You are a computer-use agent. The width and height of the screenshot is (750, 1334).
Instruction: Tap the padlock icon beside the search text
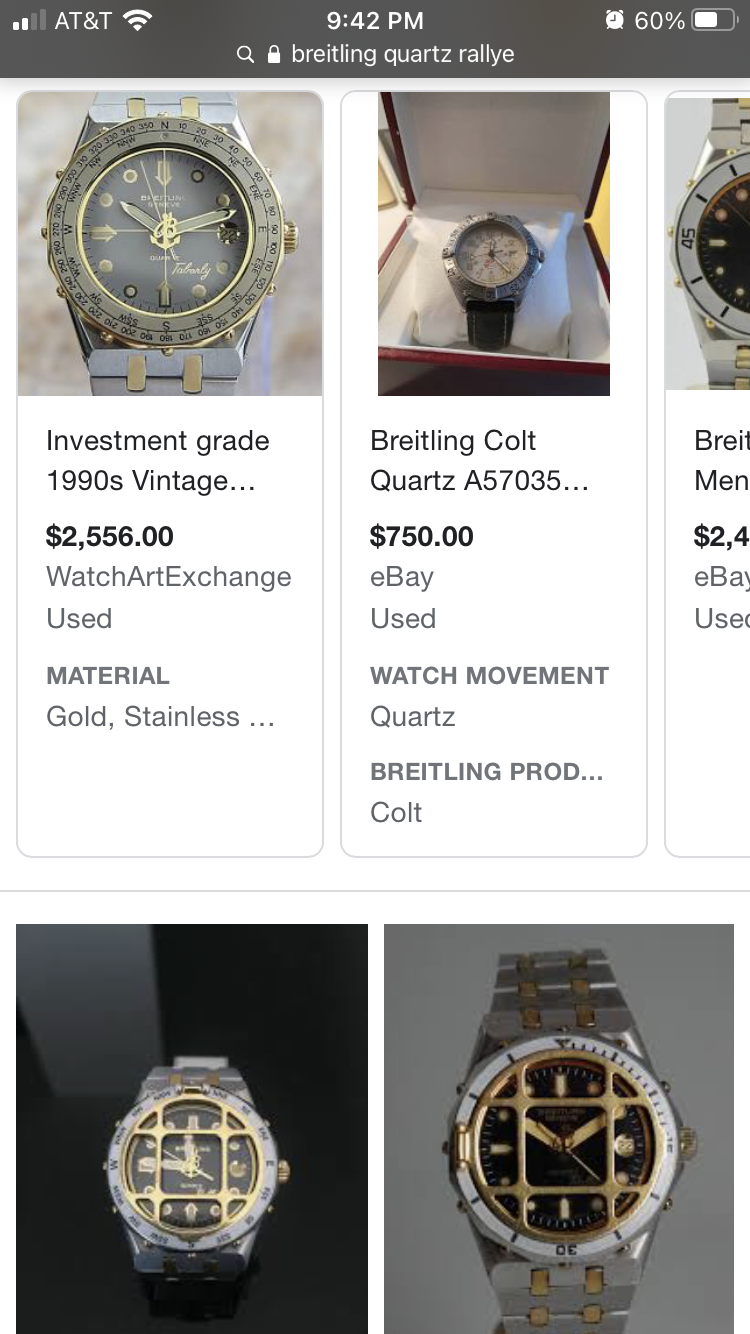[274, 55]
